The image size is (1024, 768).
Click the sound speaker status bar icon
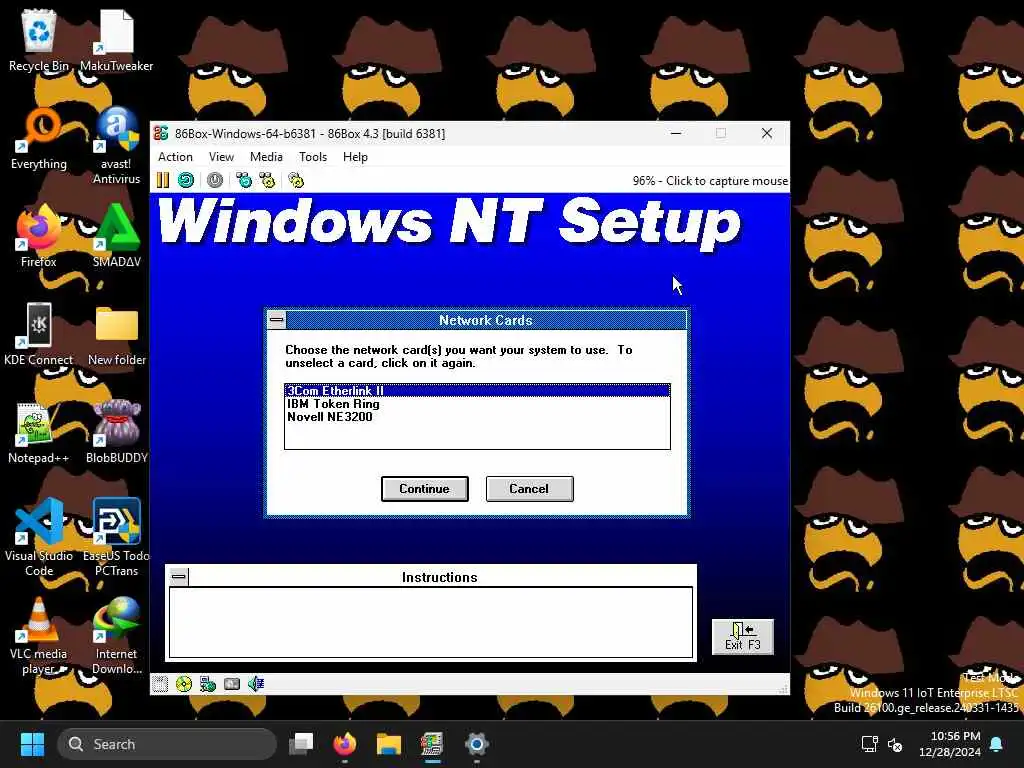click(x=256, y=684)
